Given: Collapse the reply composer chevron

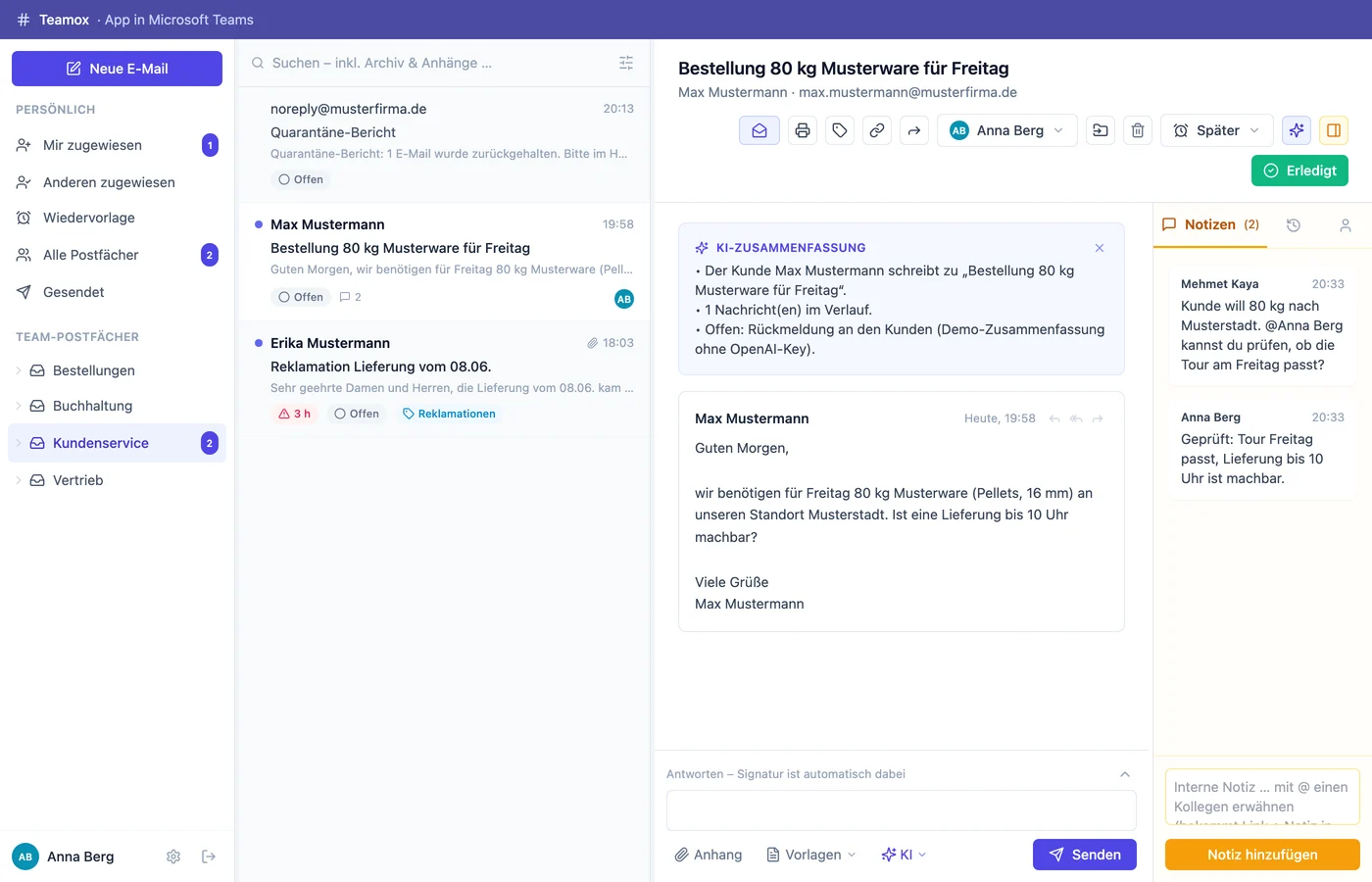Looking at the screenshot, I should coord(1125,774).
